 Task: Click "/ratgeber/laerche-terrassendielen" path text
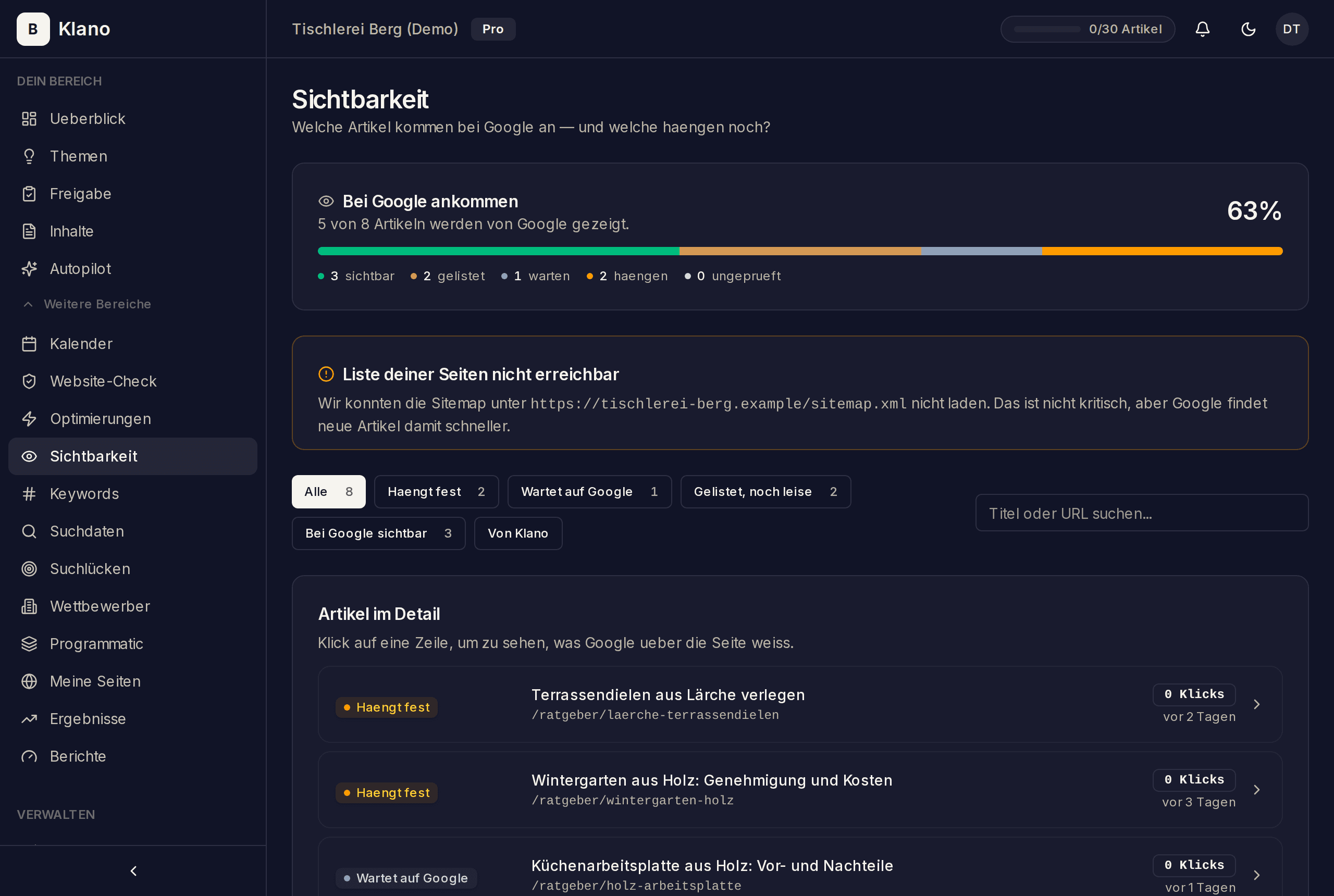pos(655,715)
